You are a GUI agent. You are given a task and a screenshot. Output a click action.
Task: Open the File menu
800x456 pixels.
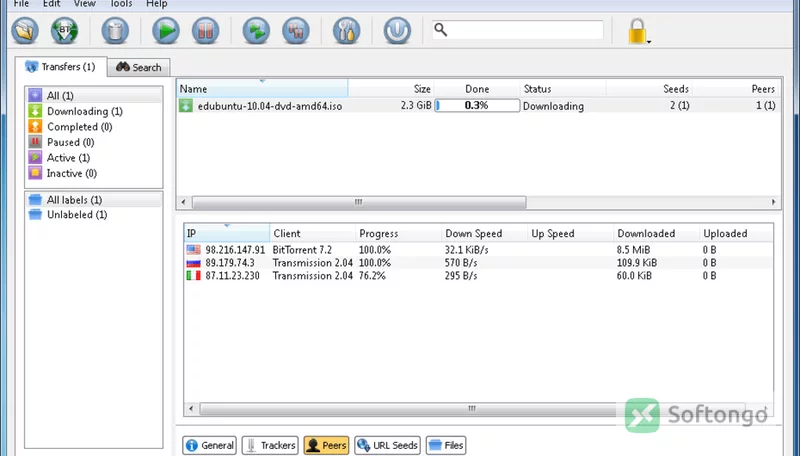point(21,4)
